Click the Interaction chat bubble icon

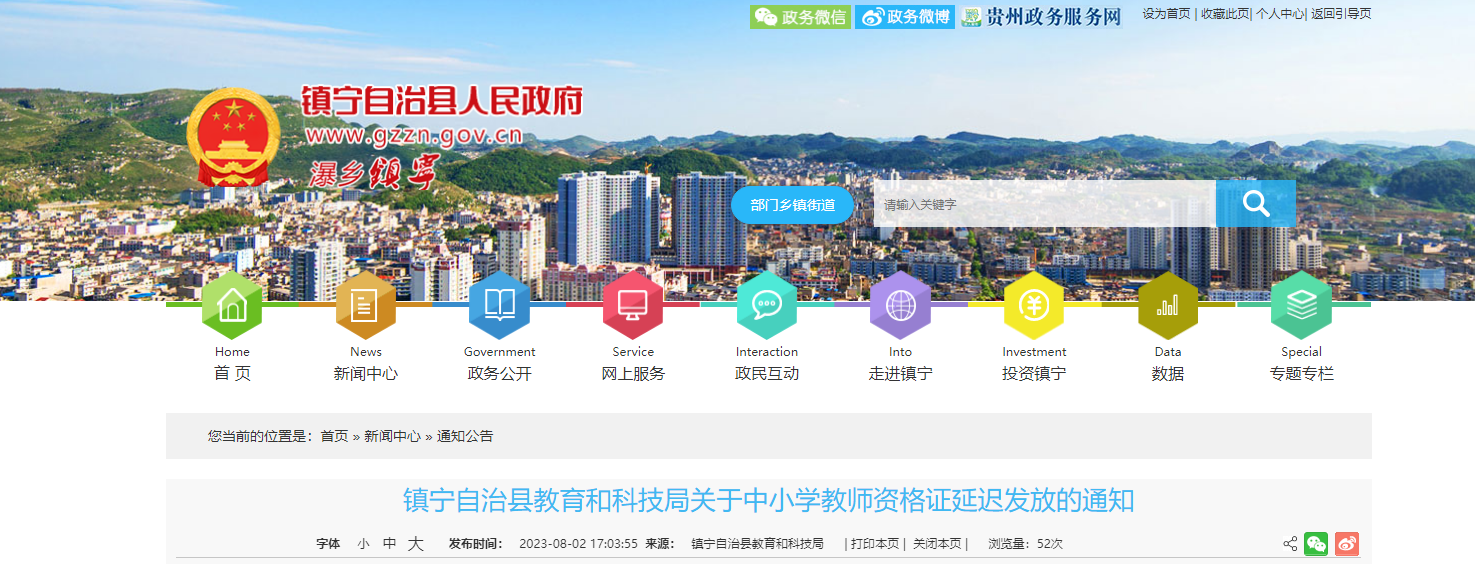tap(767, 305)
